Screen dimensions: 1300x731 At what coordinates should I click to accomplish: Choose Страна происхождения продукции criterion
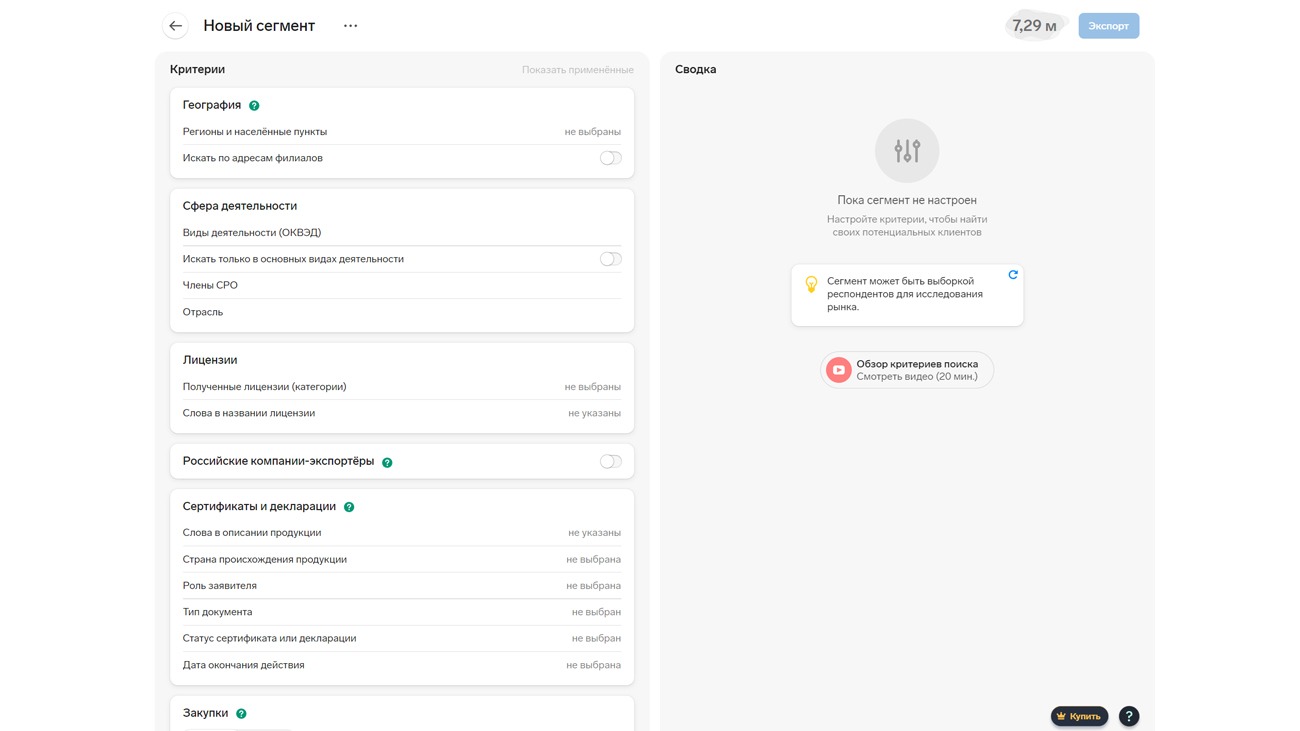click(x=401, y=560)
